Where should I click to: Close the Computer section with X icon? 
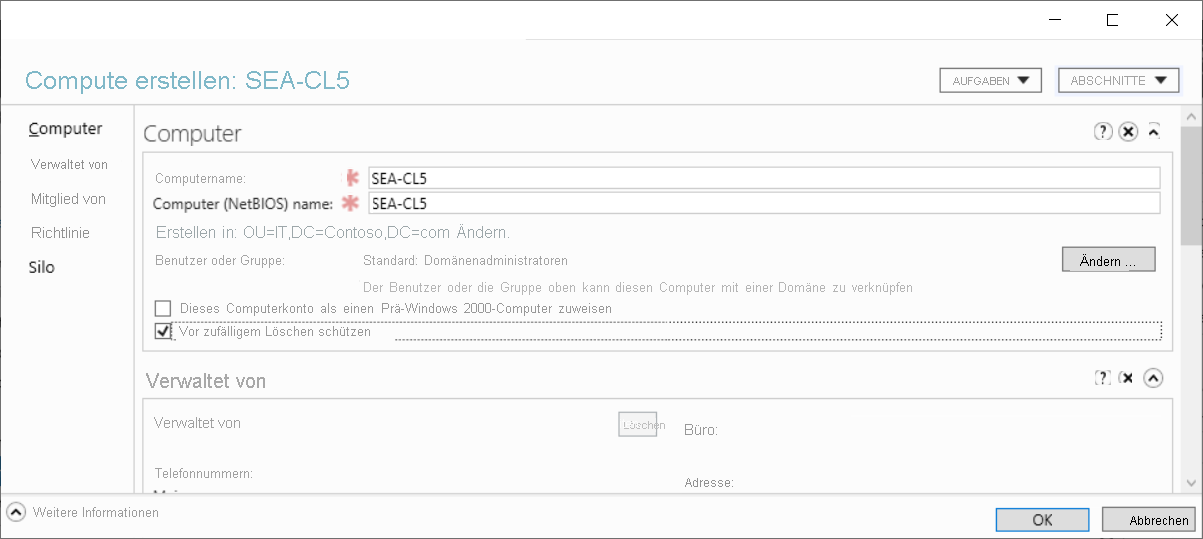coord(1128,131)
